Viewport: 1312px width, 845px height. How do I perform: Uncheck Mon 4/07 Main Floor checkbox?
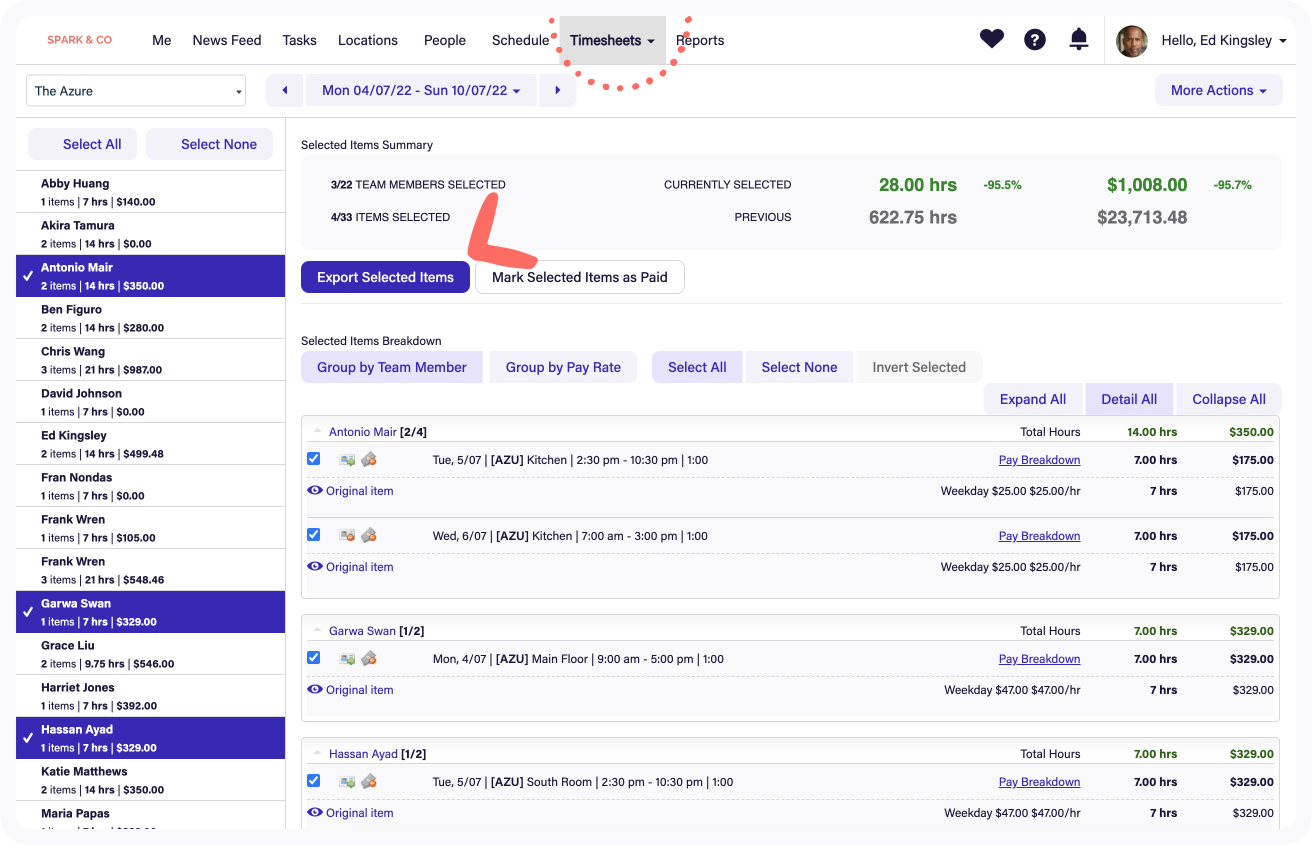pos(314,658)
